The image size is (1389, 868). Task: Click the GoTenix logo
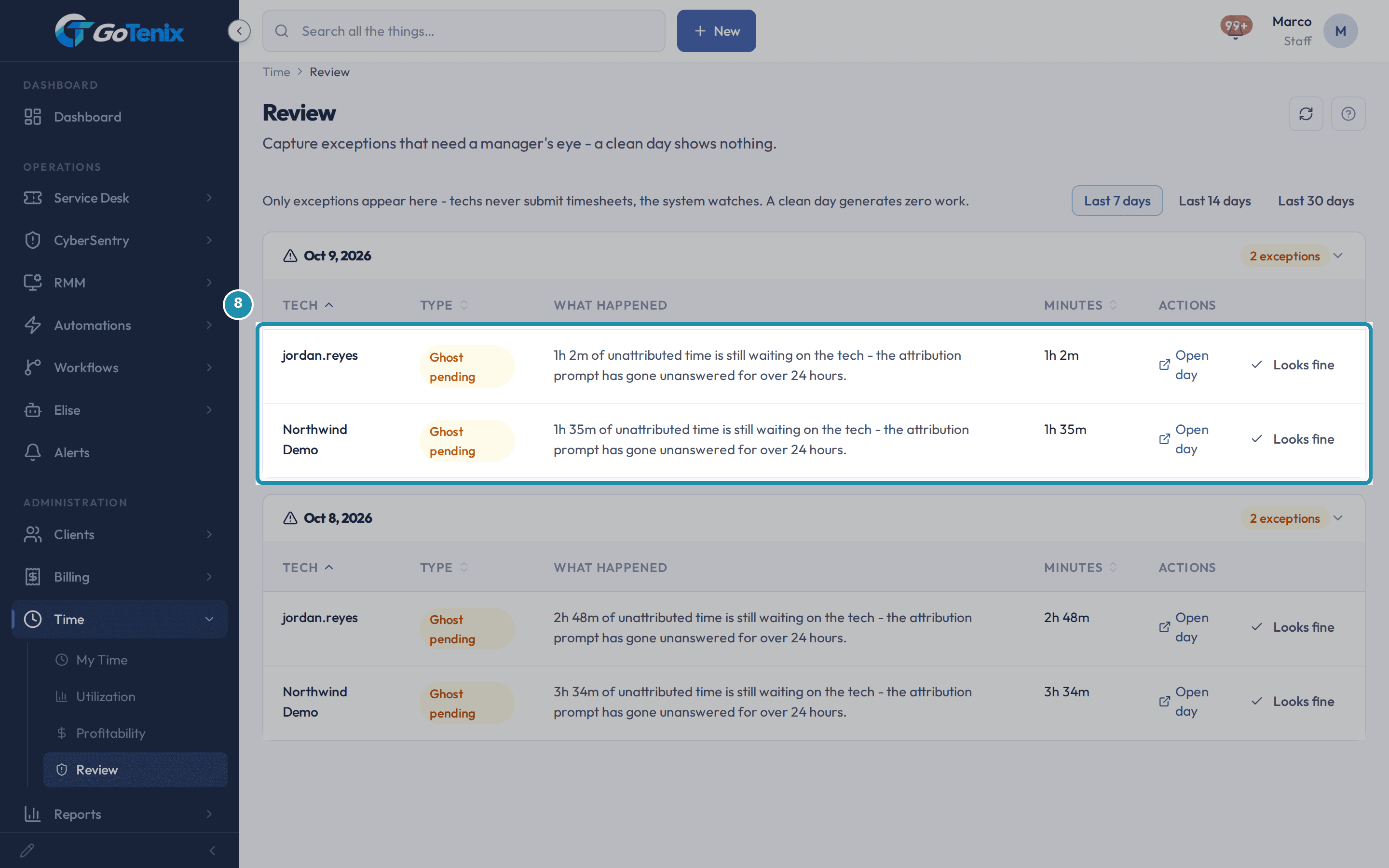(120, 31)
